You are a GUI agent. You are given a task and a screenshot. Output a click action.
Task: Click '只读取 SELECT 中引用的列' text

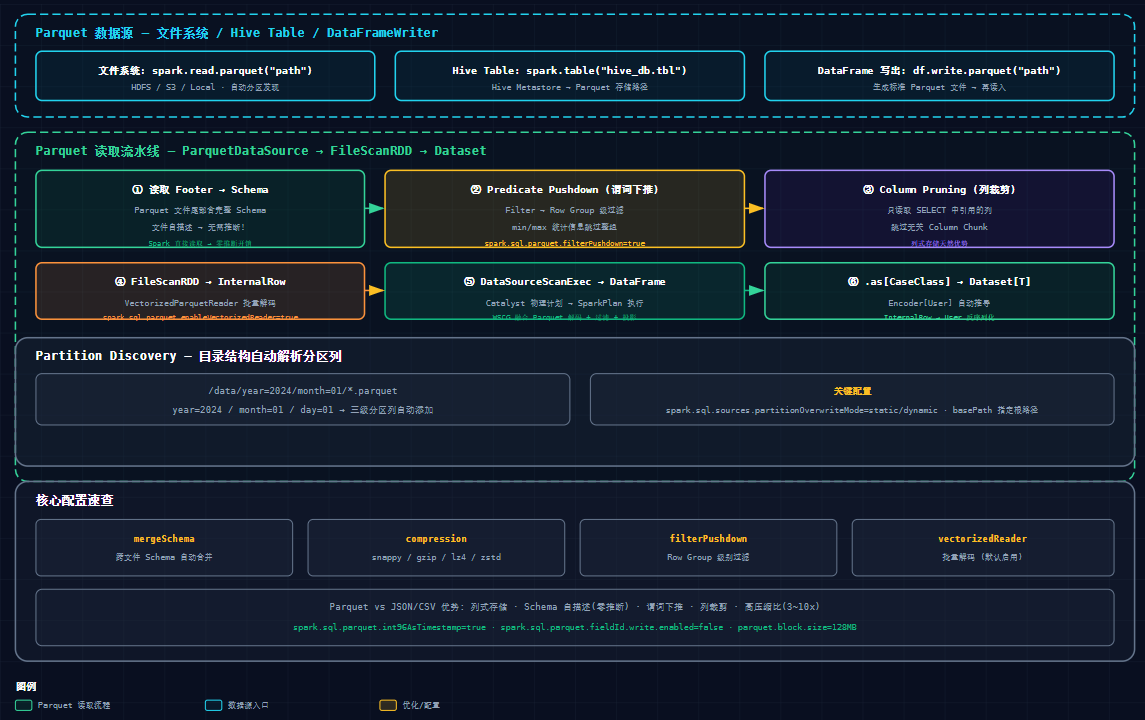tap(939, 210)
